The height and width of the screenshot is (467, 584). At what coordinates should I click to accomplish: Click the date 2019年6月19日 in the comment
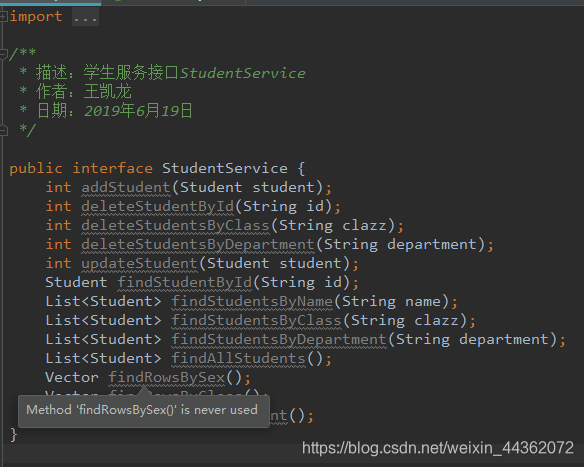coord(138,111)
